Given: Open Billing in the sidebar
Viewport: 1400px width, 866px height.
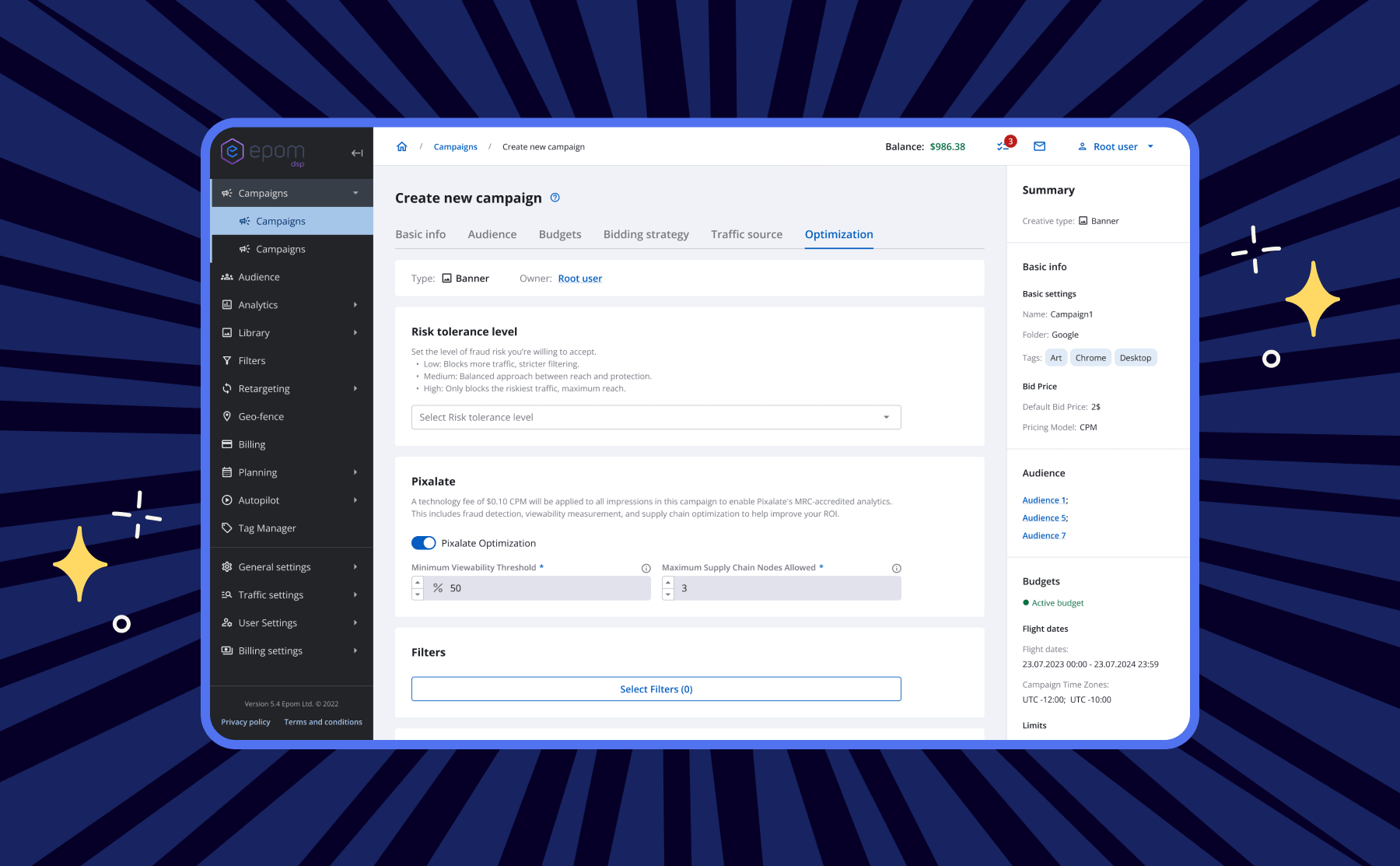Looking at the screenshot, I should (292, 445).
